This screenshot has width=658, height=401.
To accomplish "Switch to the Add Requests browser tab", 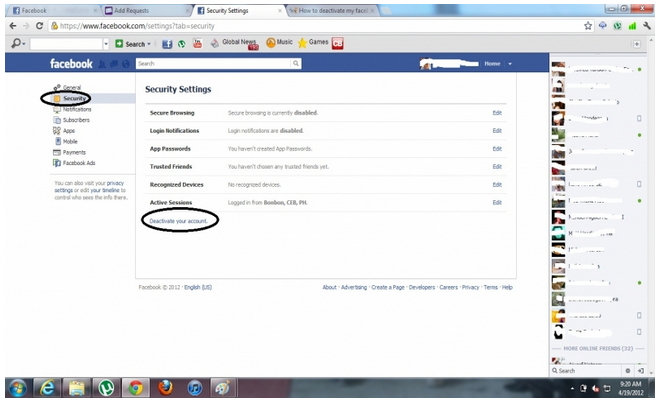I will coord(147,10).
